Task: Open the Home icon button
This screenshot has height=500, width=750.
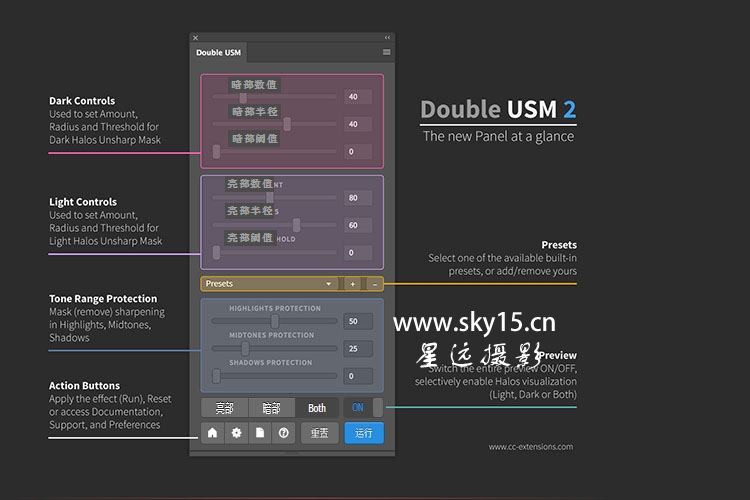Action: point(212,433)
